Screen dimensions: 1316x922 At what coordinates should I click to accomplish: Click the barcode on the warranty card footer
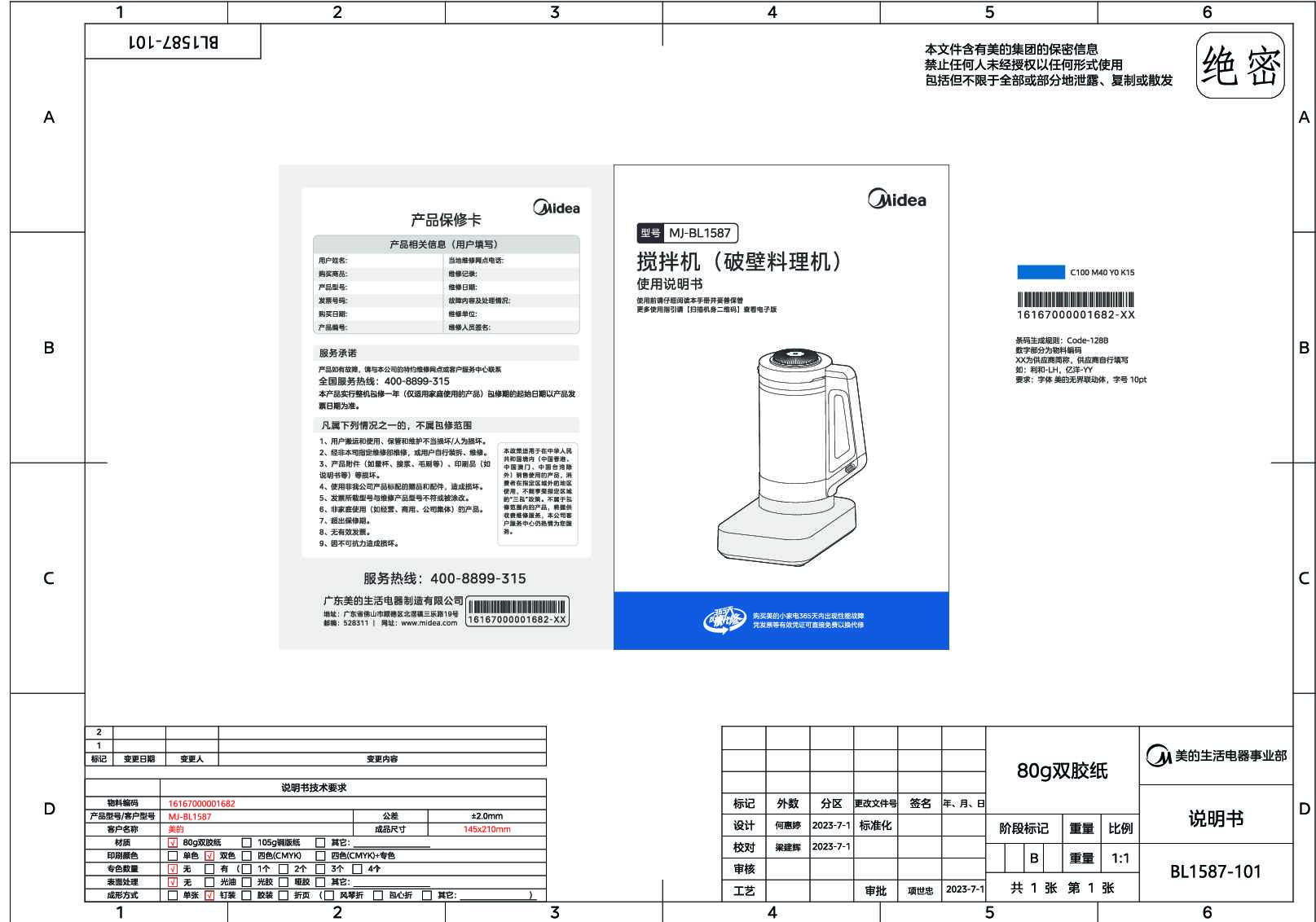(517, 607)
